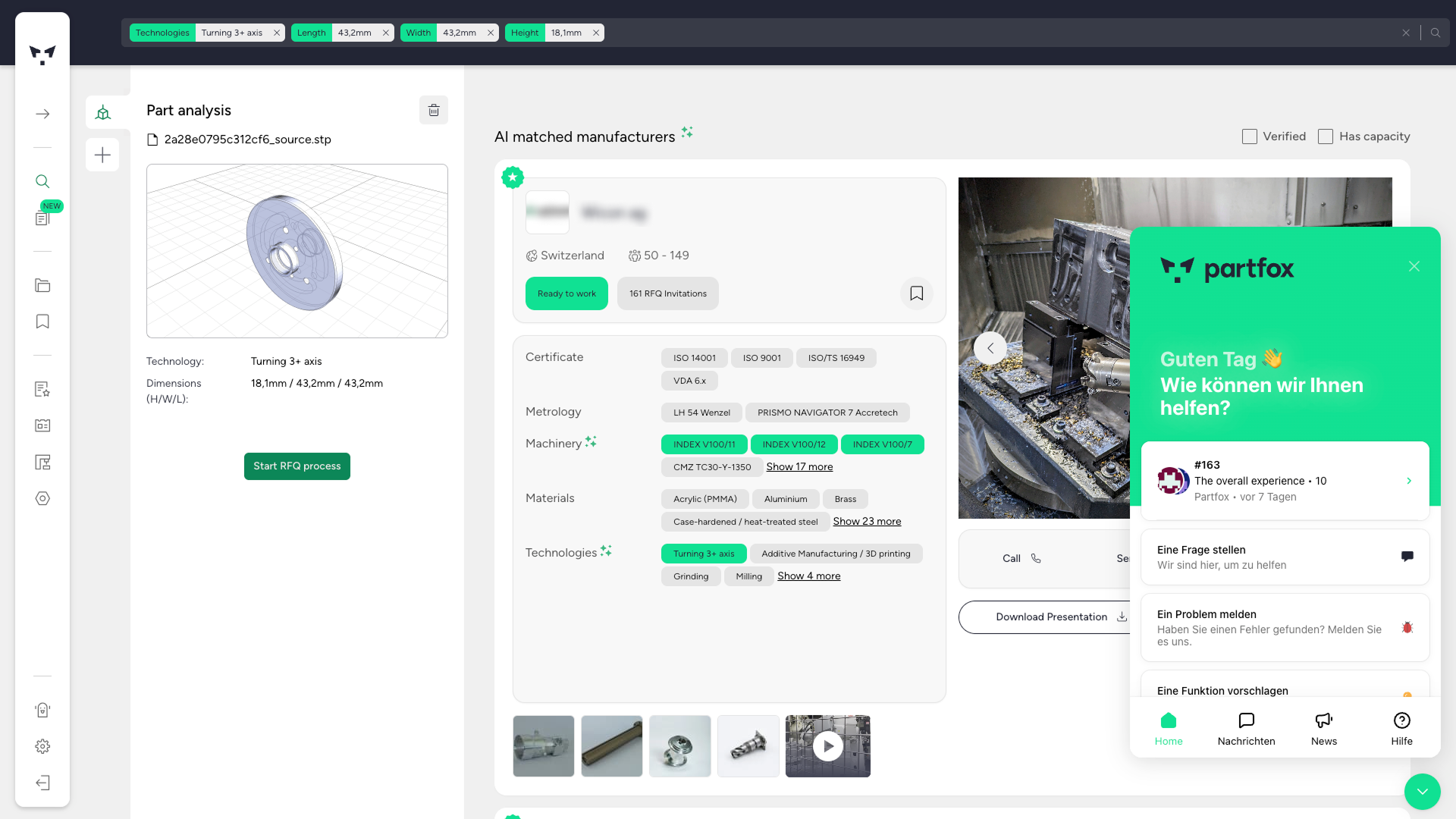Open settings gear in sidebar
Viewport: 1456px width, 819px height.
click(x=42, y=746)
